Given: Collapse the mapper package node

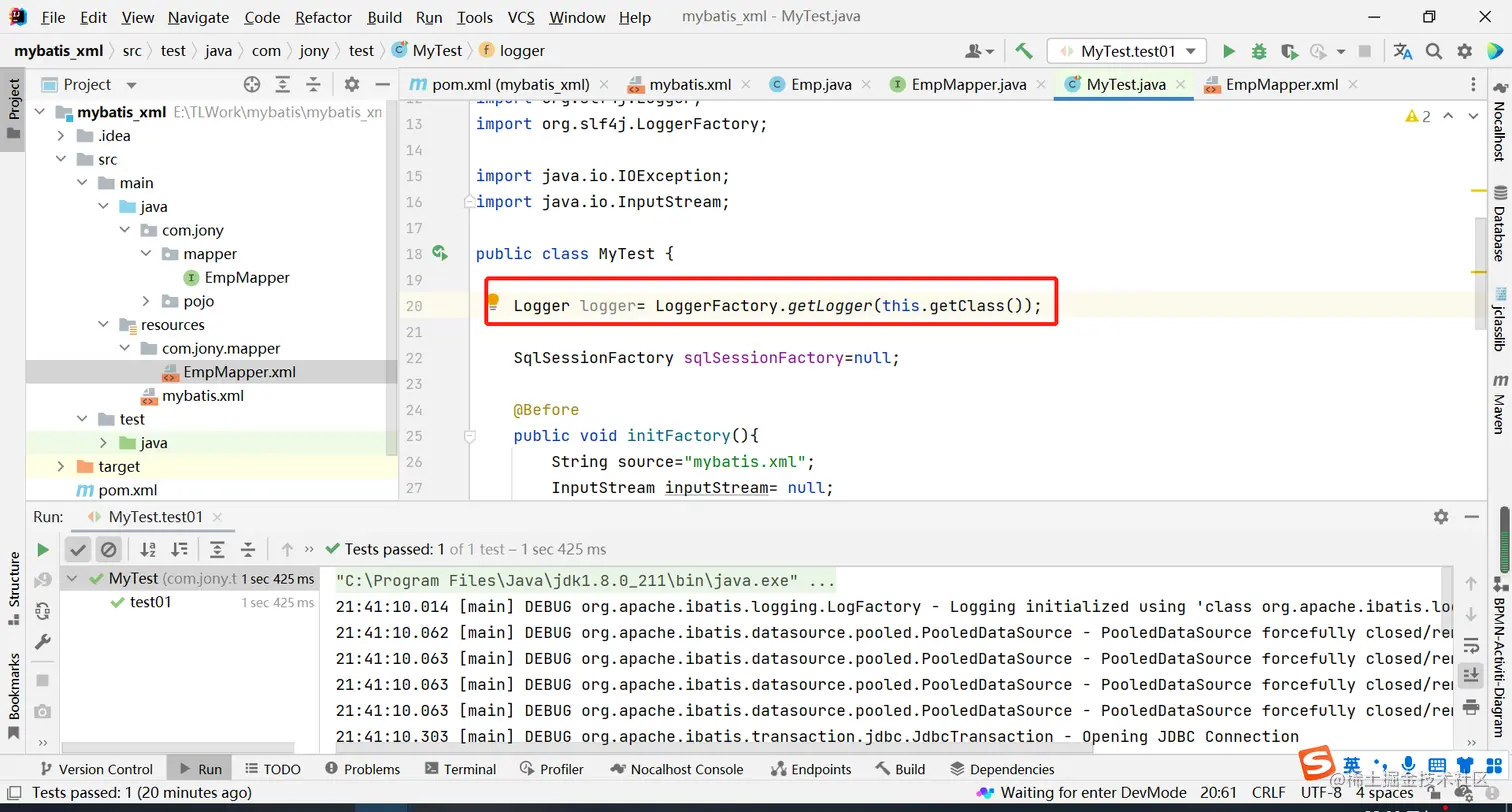Looking at the screenshot, I should click(146, 254).
